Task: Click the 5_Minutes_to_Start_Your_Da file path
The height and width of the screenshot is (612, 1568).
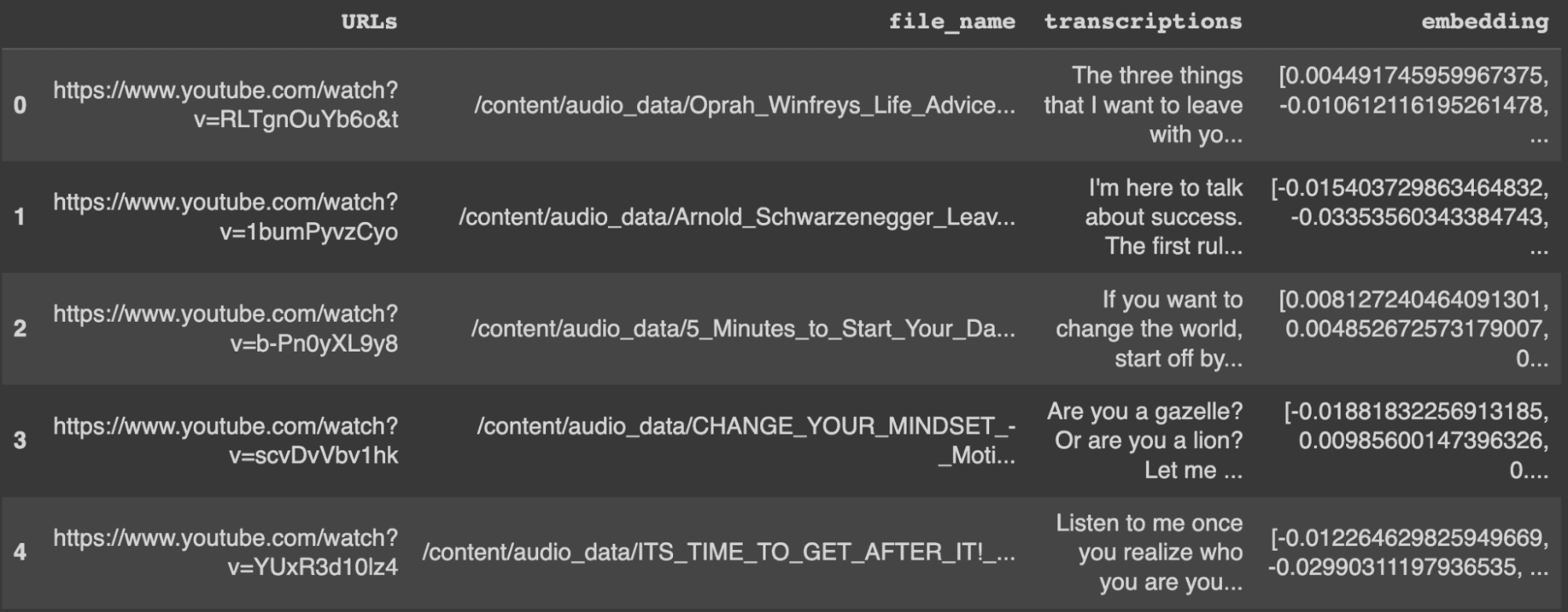Action: 742,329
